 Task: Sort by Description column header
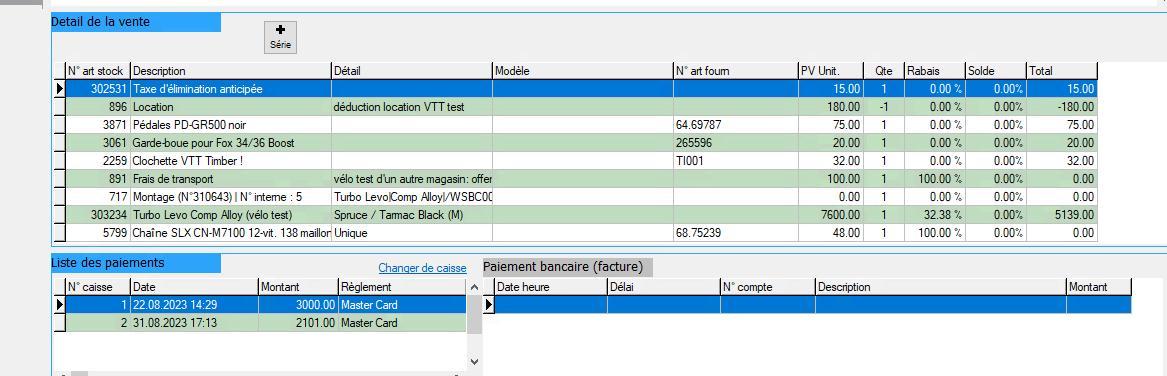coord(231,71)
